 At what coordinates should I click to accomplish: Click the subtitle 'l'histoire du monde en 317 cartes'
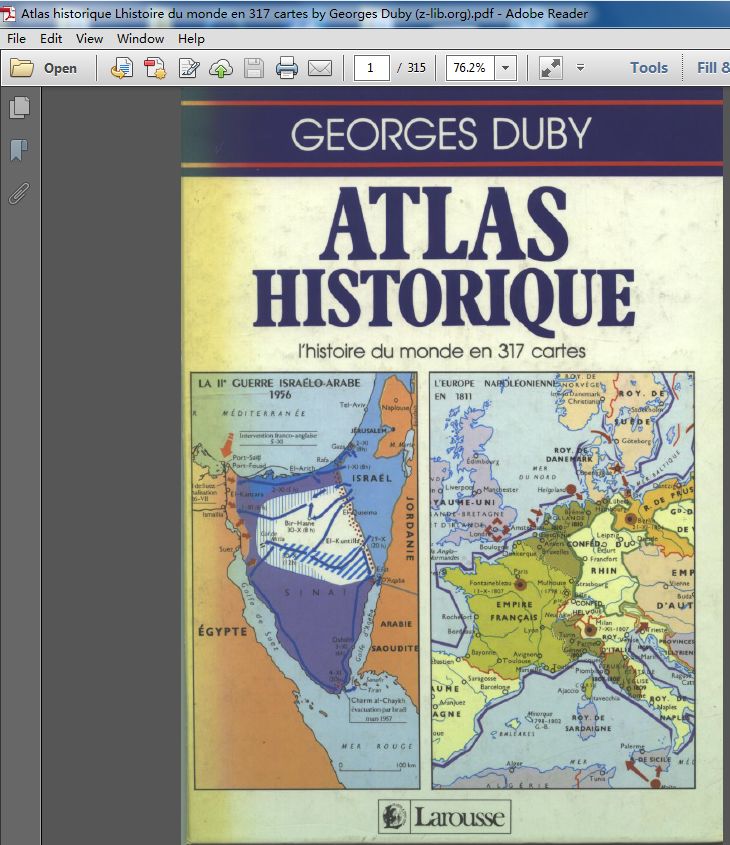click(442, 351)
